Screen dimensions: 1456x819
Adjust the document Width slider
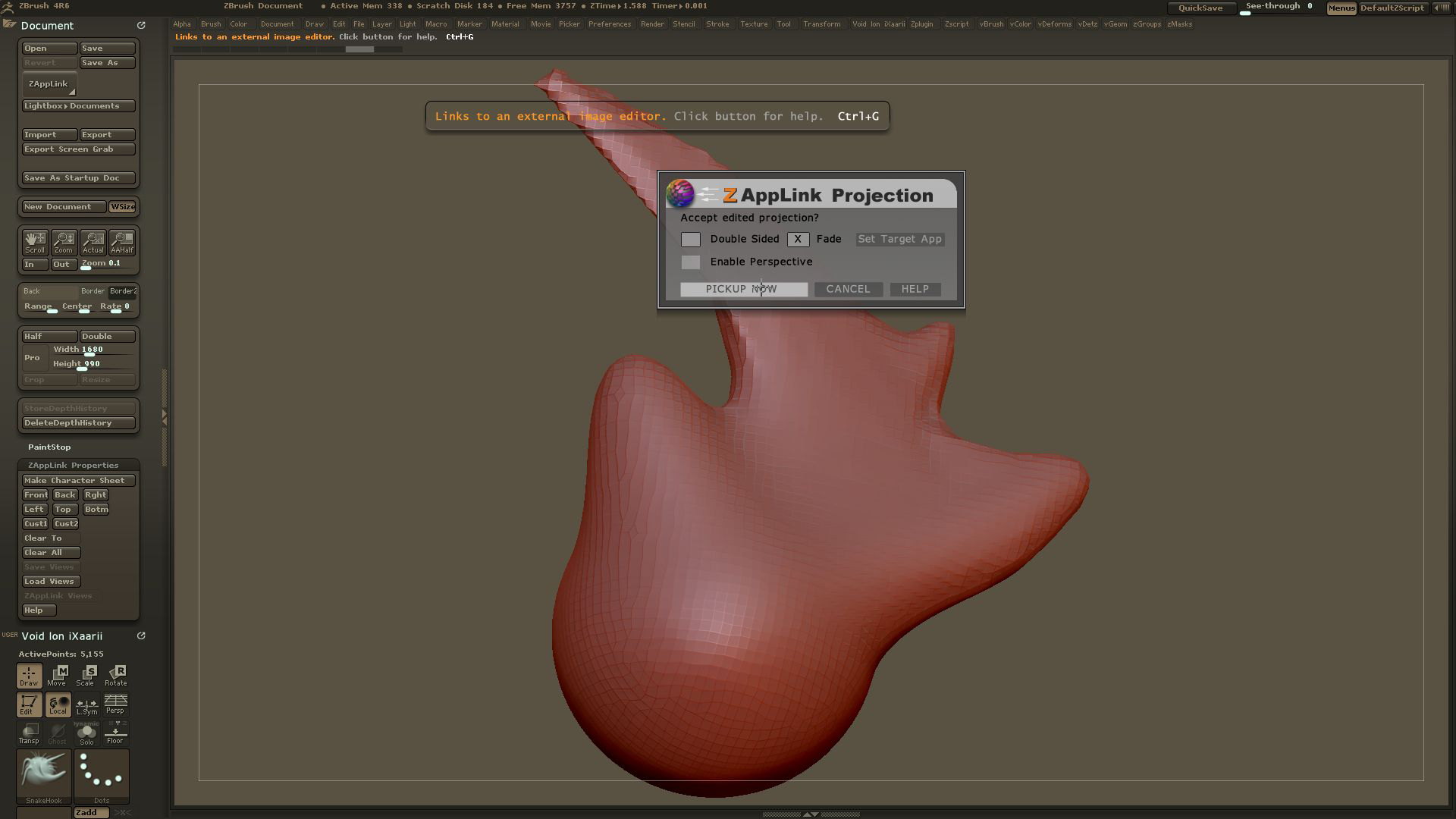tap(93, 350)
